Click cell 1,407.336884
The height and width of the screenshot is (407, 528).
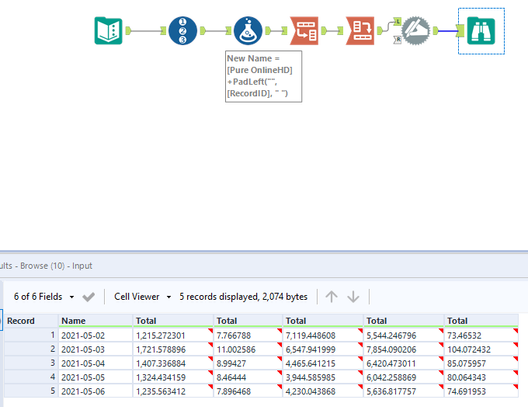point(173,363)
